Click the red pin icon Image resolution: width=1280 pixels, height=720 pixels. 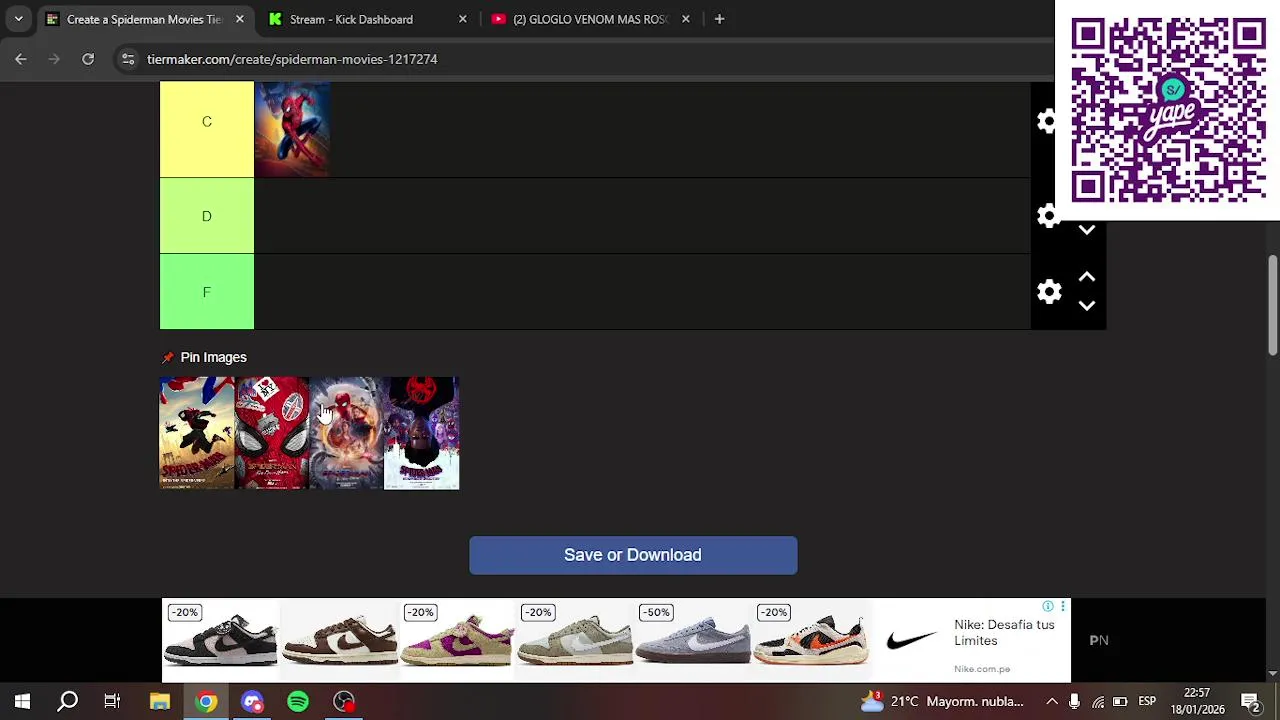168,357
